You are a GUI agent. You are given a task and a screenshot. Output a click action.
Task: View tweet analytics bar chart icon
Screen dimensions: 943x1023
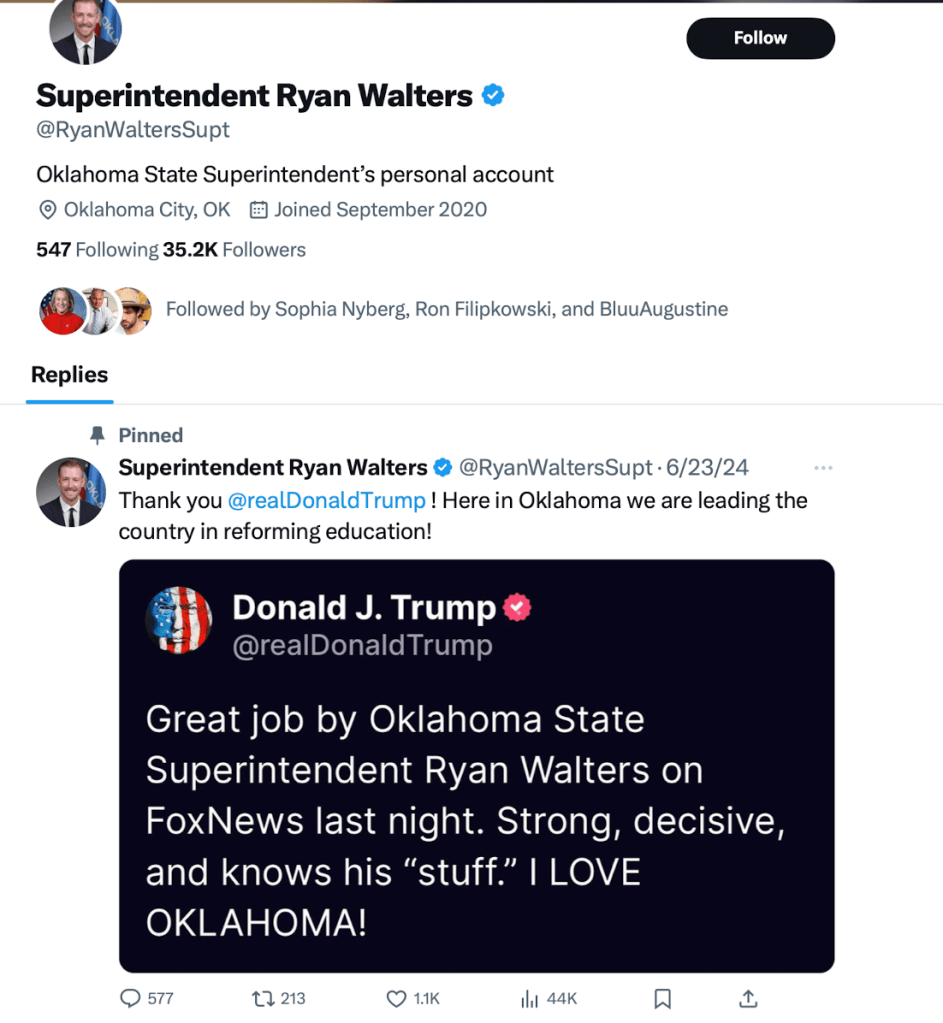(530, 998)
